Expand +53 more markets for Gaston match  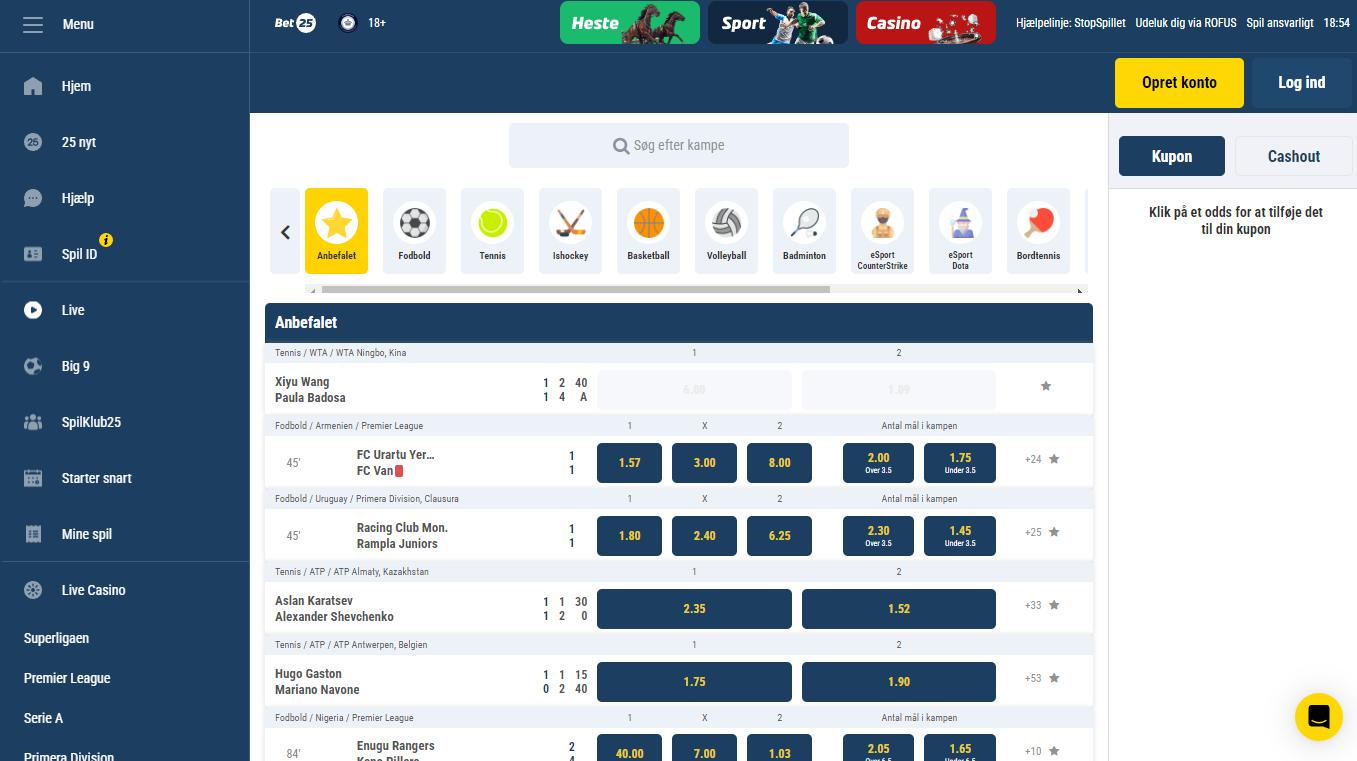click(1033, 679)
